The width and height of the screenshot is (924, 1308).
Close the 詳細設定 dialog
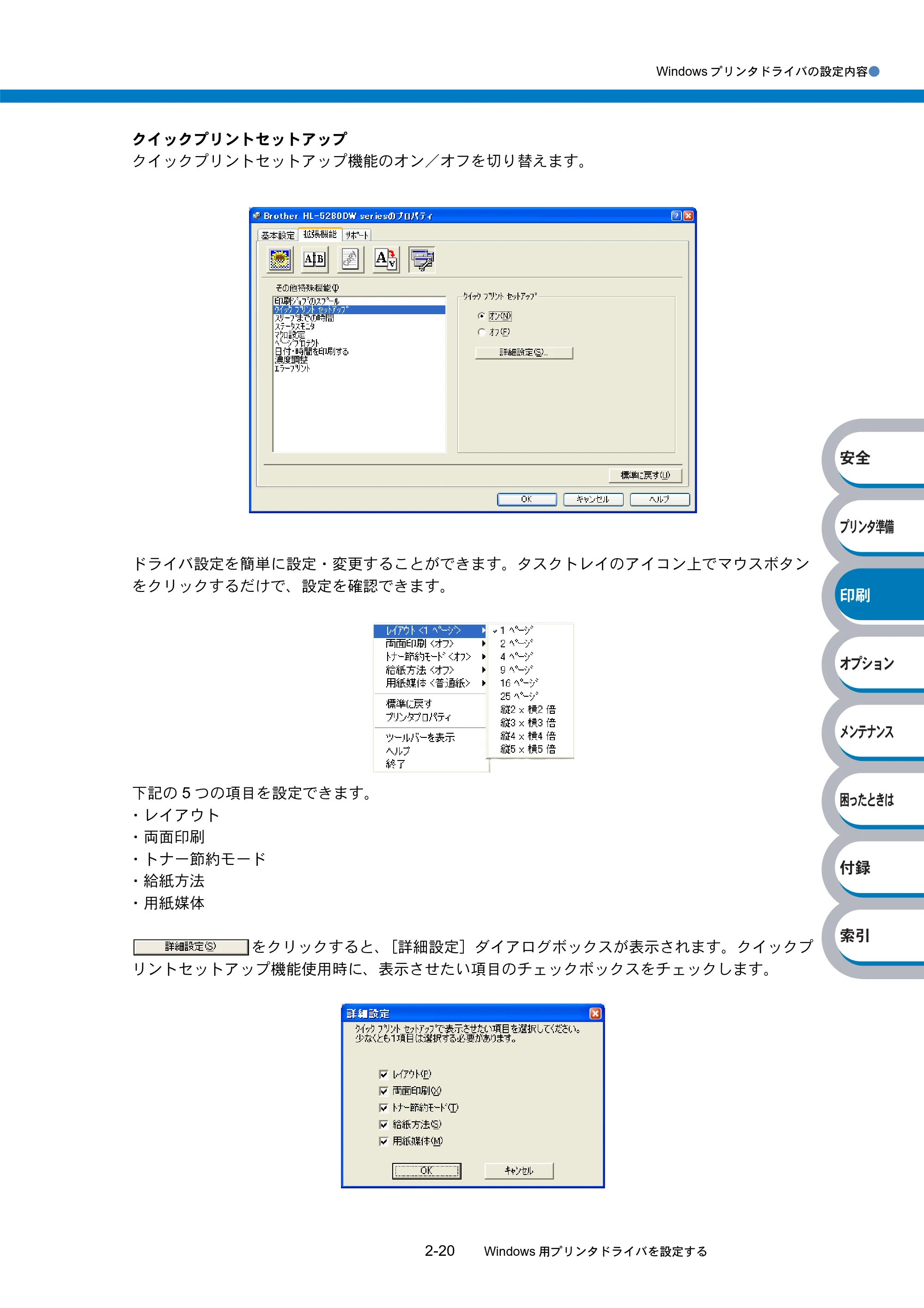[596, 1014]
